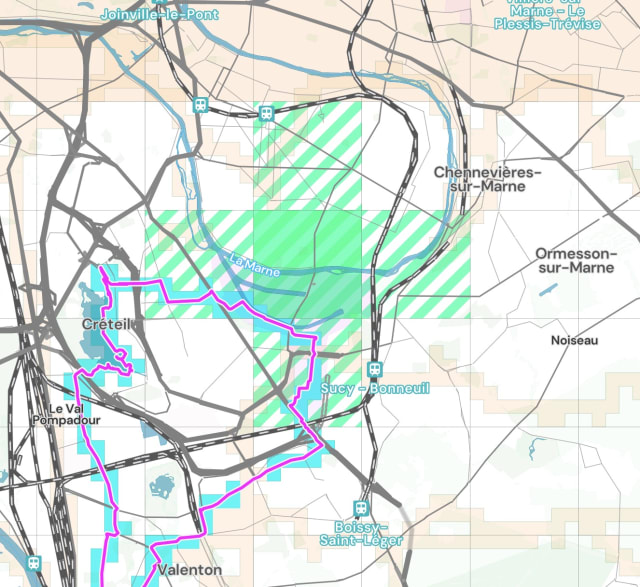Viewport: 640px width, 587px height.
Task: Click the La Marne river label
Action: tap(255, 265)
